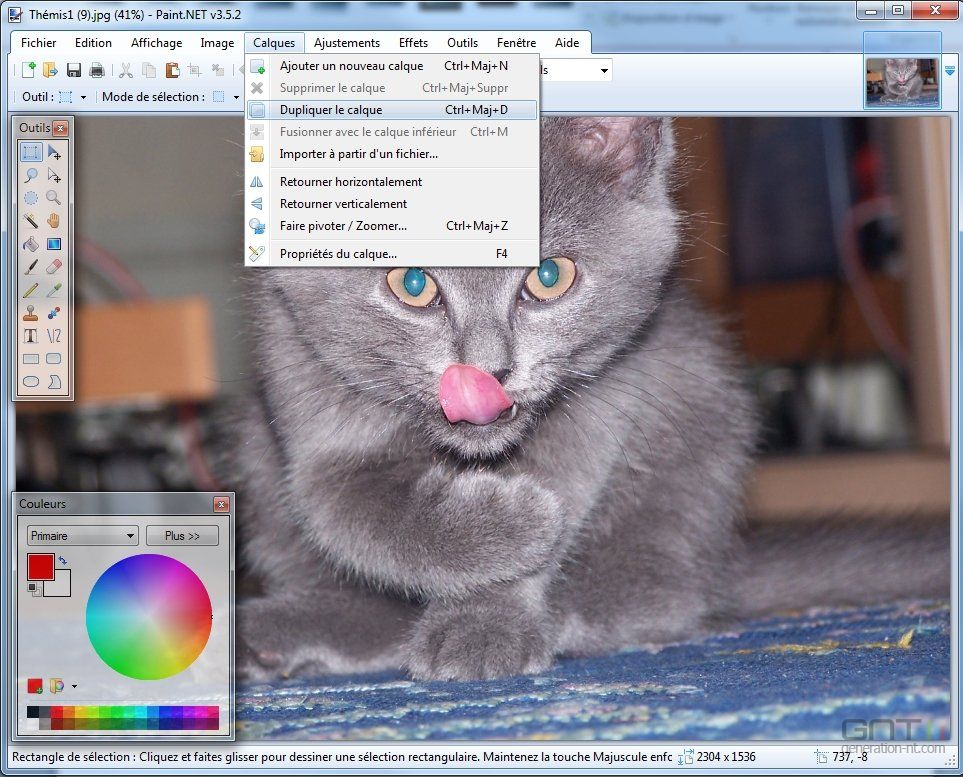Swap primary and secondary colors

pyautogui.click(x=63, y=561)
